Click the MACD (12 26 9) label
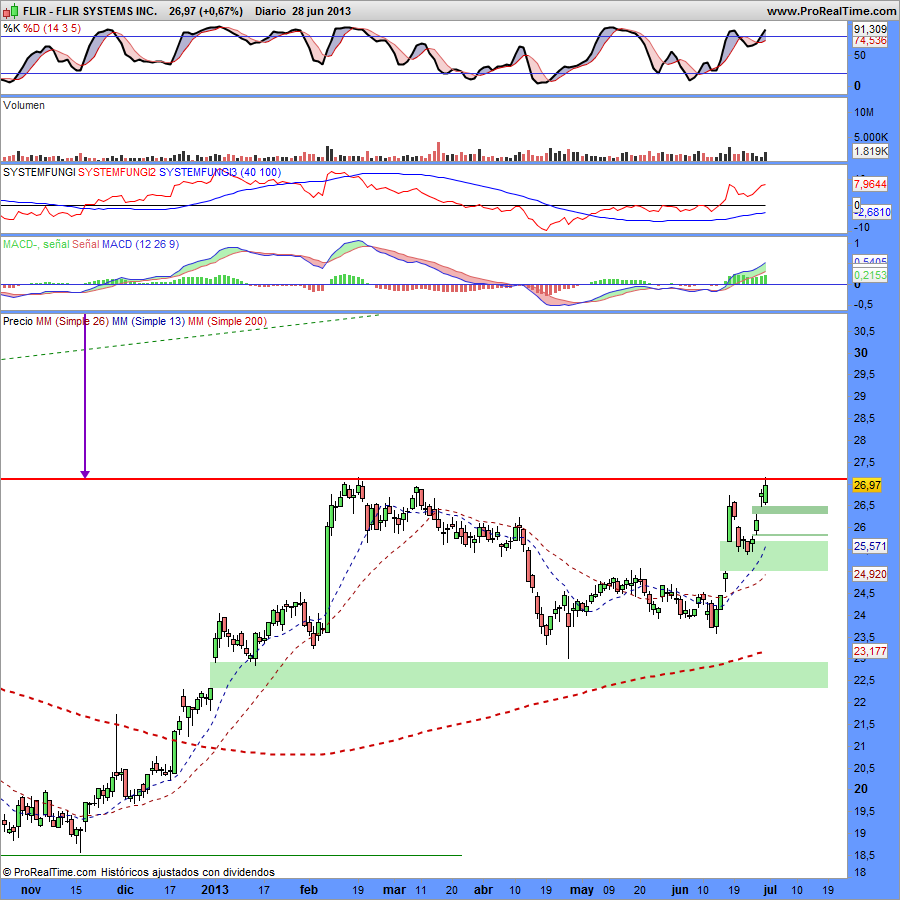This screenshot has width=900, height=900. pos(141,244)
